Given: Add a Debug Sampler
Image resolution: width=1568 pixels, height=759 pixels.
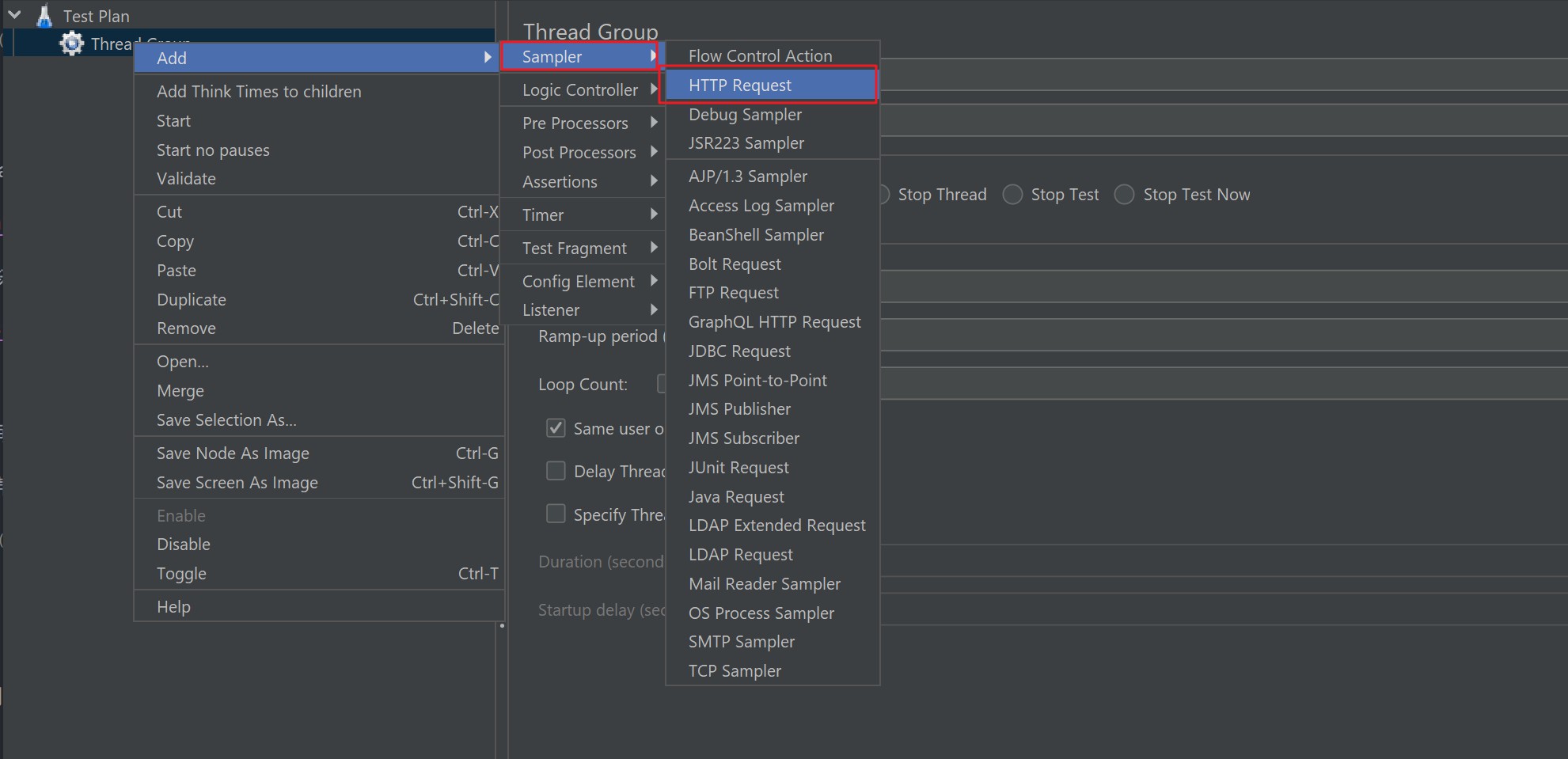Looking at the screenshot, I should pos(773,114).
